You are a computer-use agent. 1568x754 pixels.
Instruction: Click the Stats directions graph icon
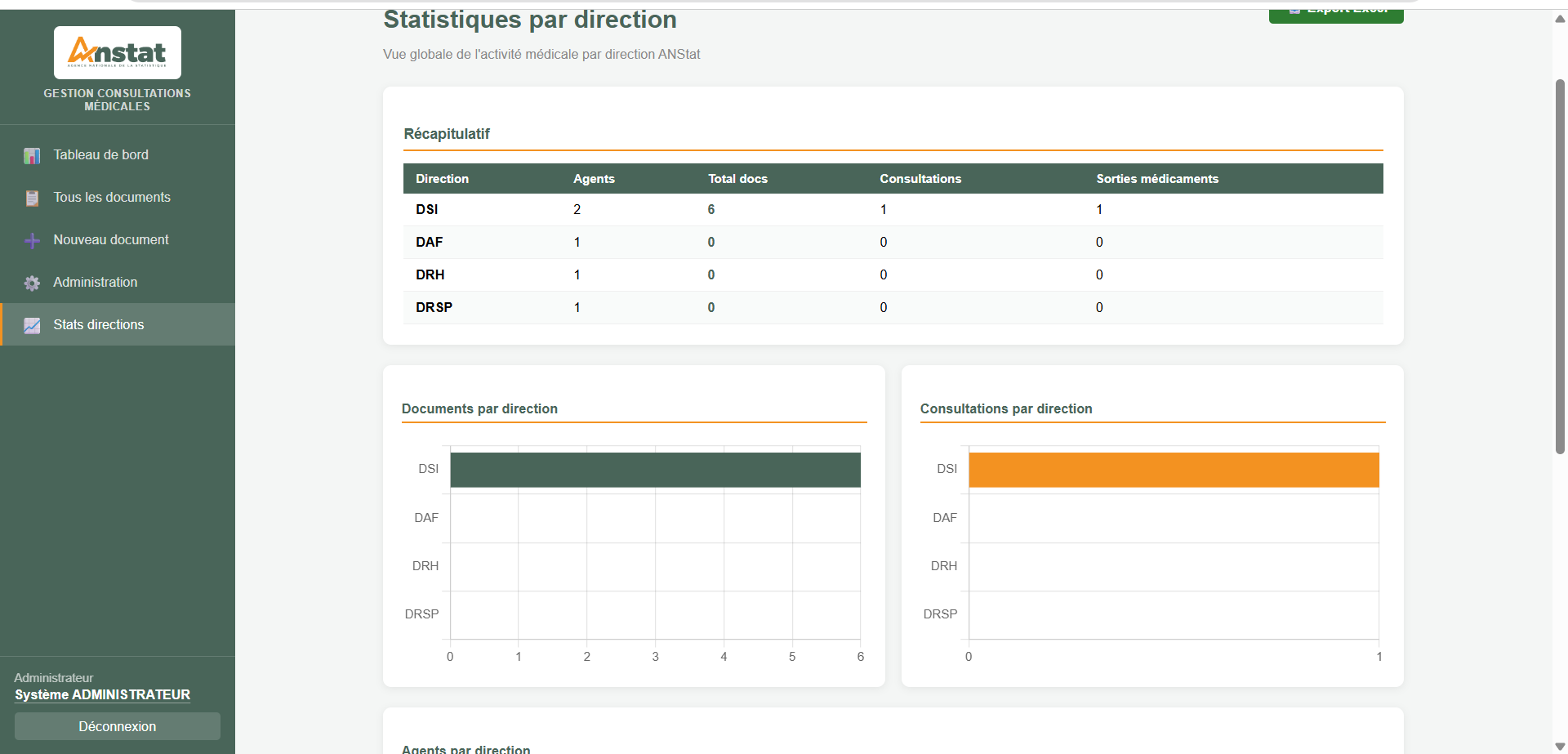pyautogui.click(x=32, y=325)
